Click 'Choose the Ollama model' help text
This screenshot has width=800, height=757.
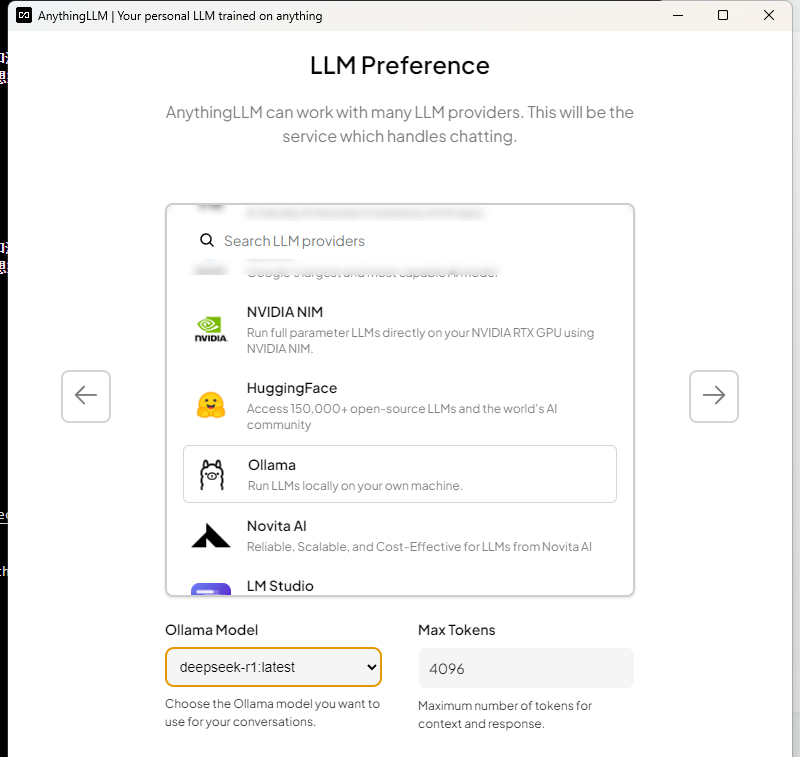pyautogui.click(x=272, y=713)
